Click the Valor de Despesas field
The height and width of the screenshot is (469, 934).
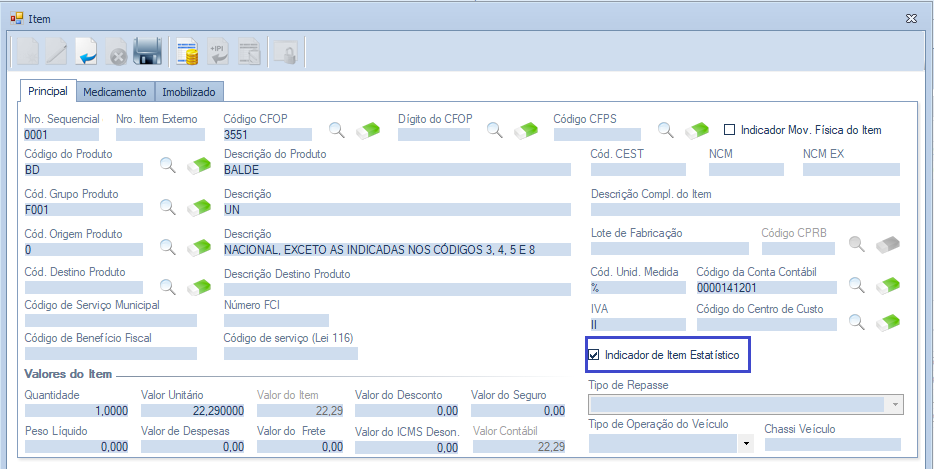tap(193, 447)
